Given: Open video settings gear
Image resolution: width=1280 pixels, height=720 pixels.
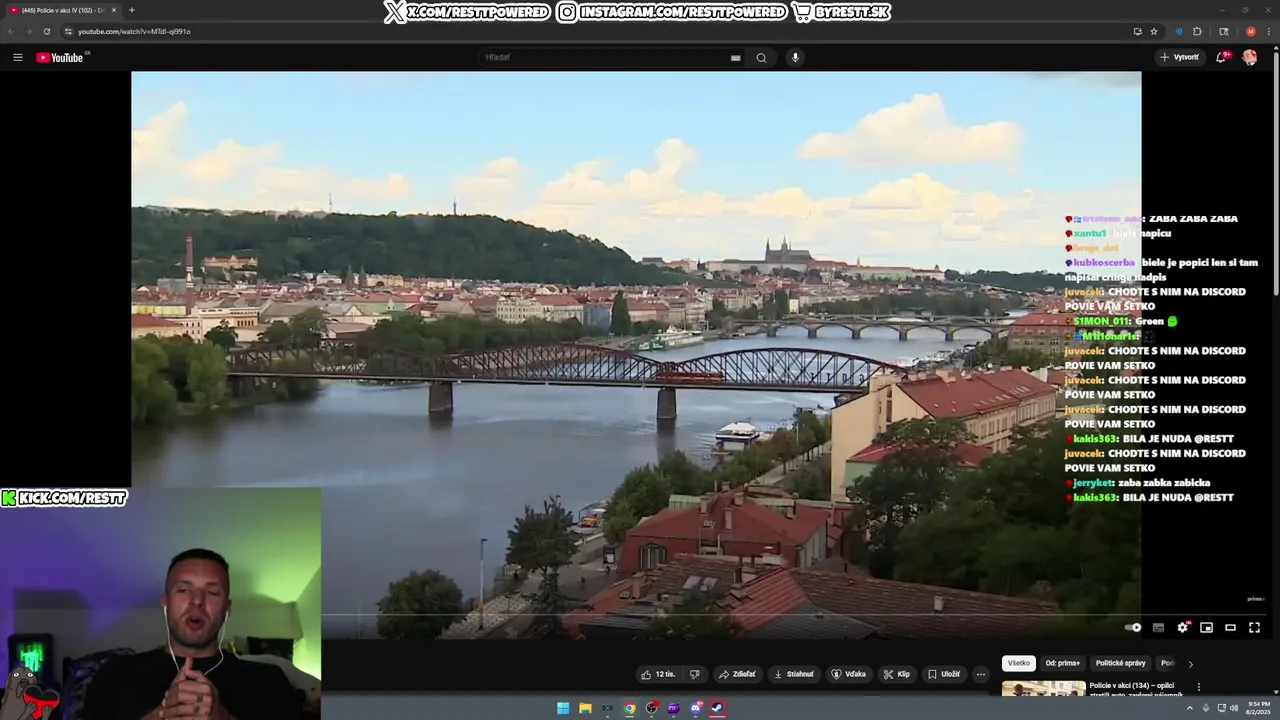Looking at the screenshot, I should tap(1183, 627).
